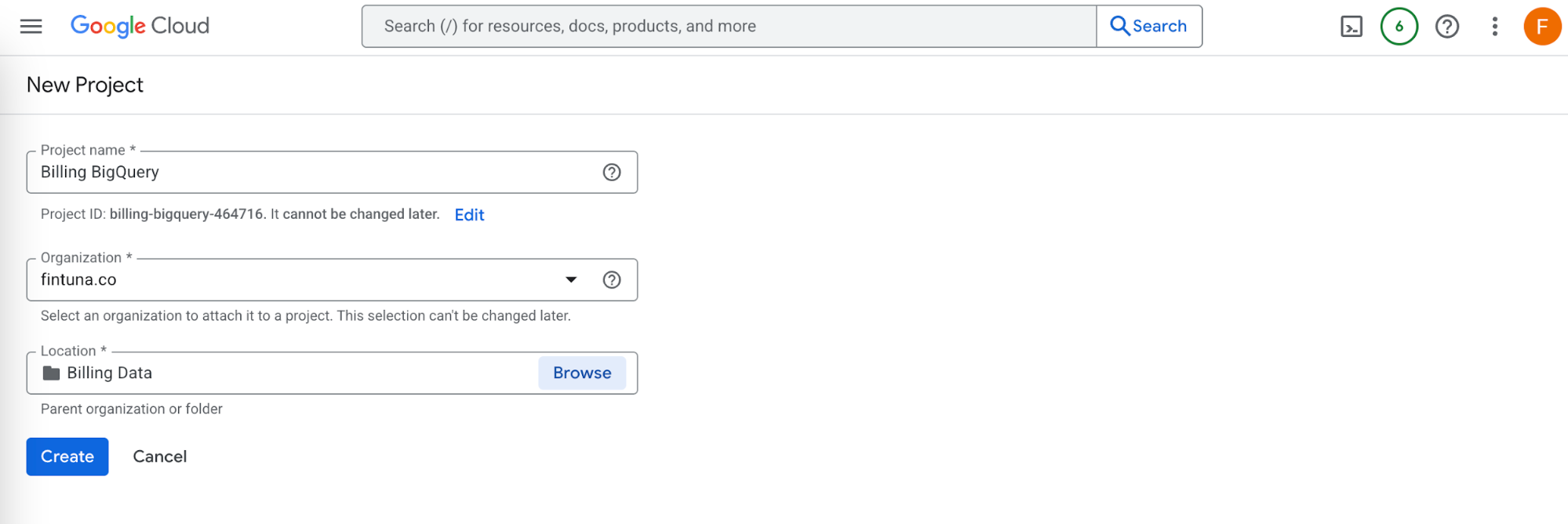
Task: Open the fintuna.co organization selector
Action: coord(332,280)
